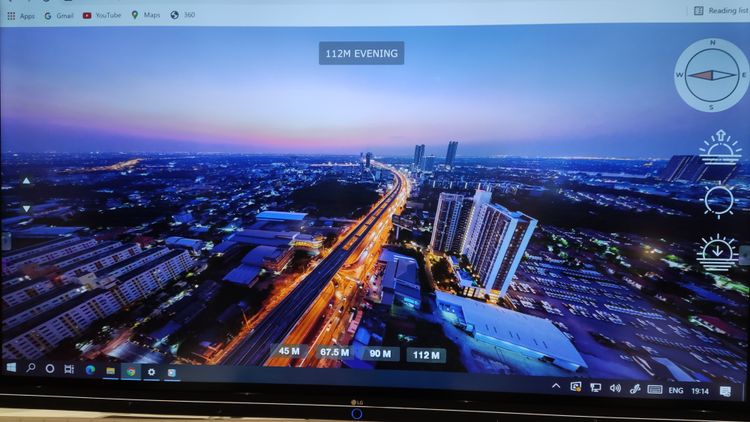The width and height of the screenshot is (750, 422).
Task: Click the up arrow to raise view
Action: (x=26, y=181)
